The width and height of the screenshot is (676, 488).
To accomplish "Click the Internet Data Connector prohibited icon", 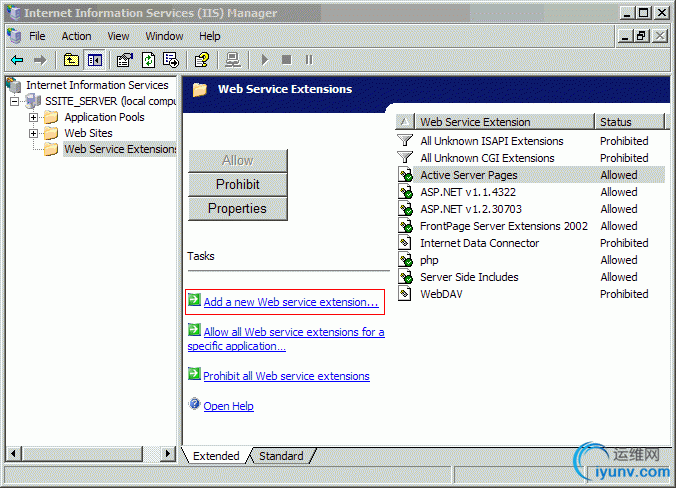I will pos(404,243).
